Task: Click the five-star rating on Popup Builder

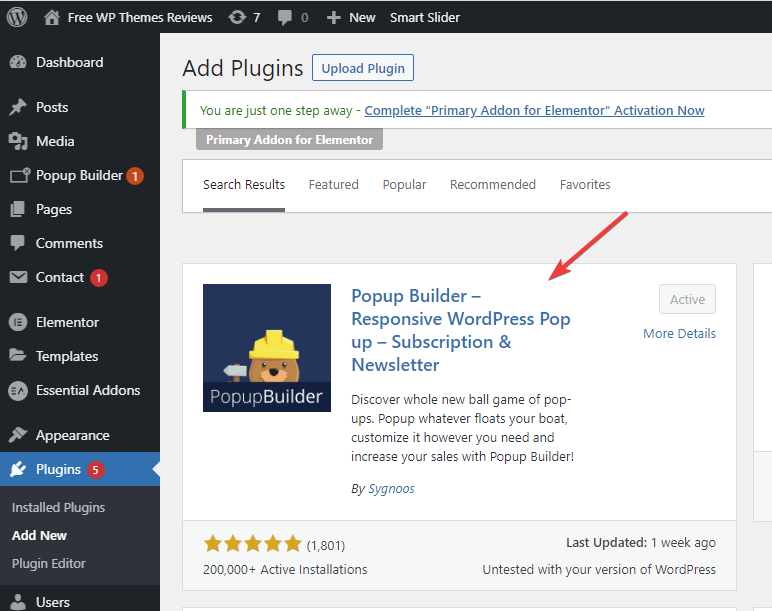Action: coord(253,544)
